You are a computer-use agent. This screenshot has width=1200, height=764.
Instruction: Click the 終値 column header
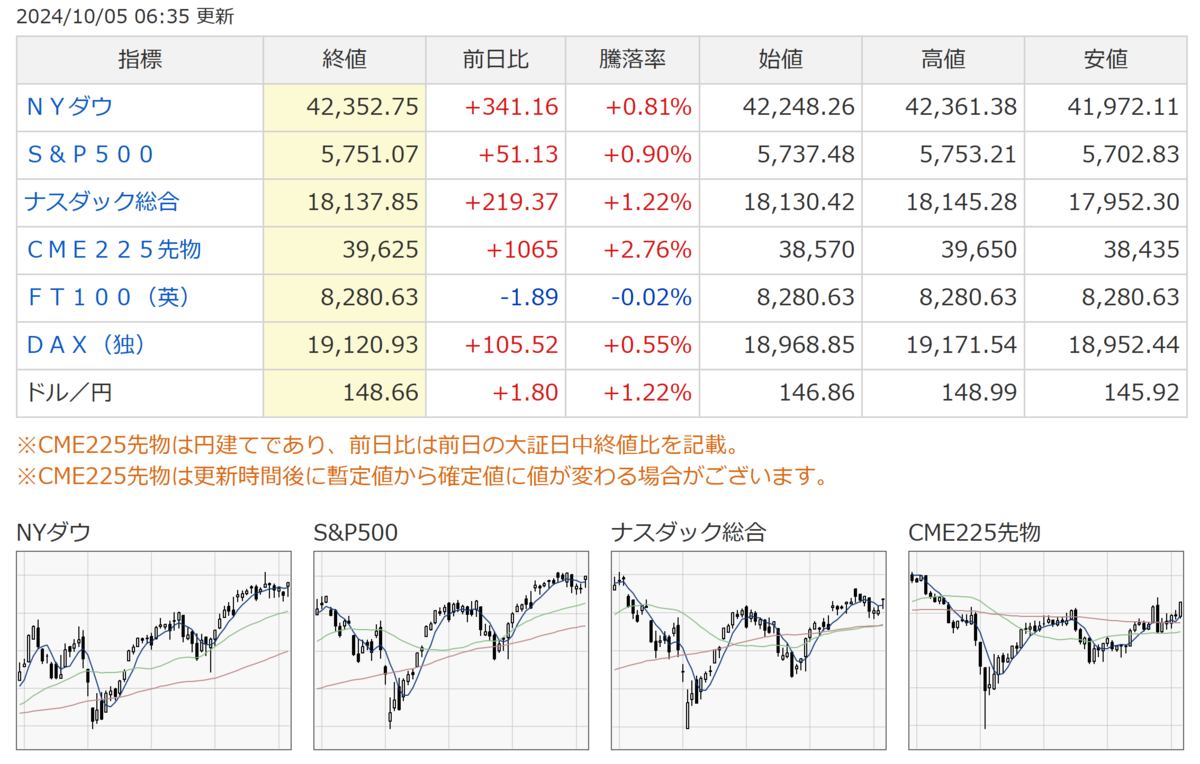[345, 60]
